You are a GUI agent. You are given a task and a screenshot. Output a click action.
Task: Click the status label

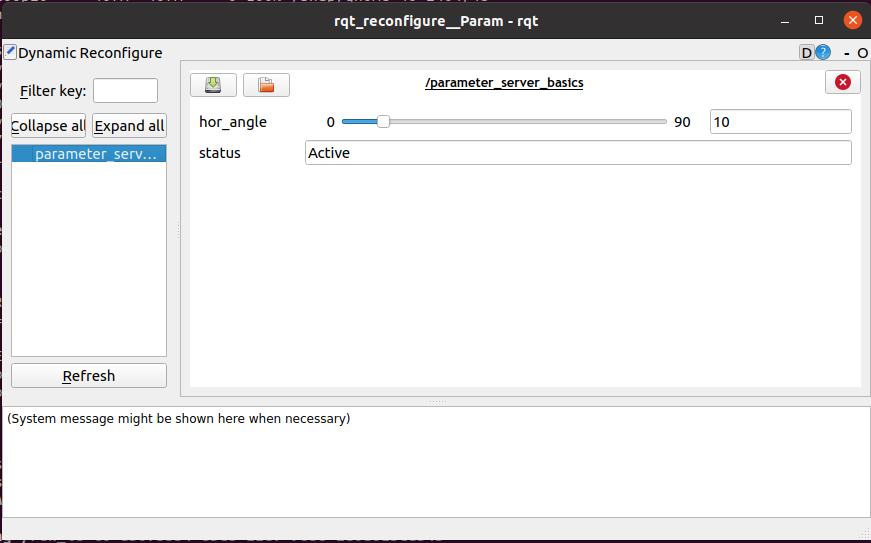pyautogui.click(x=220, y=153)
